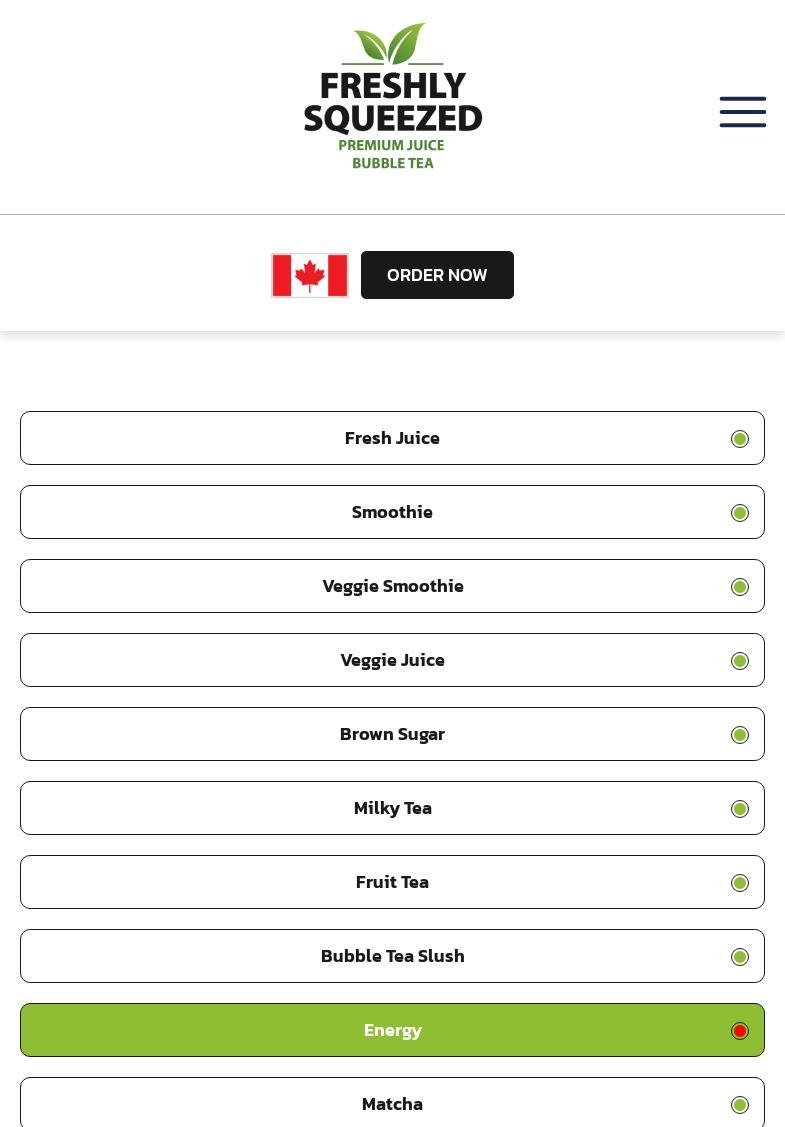Click the radio indicator on Fresh Juice
The height and width of the screenshot is (1127, 785).
(x=739, y=438)
